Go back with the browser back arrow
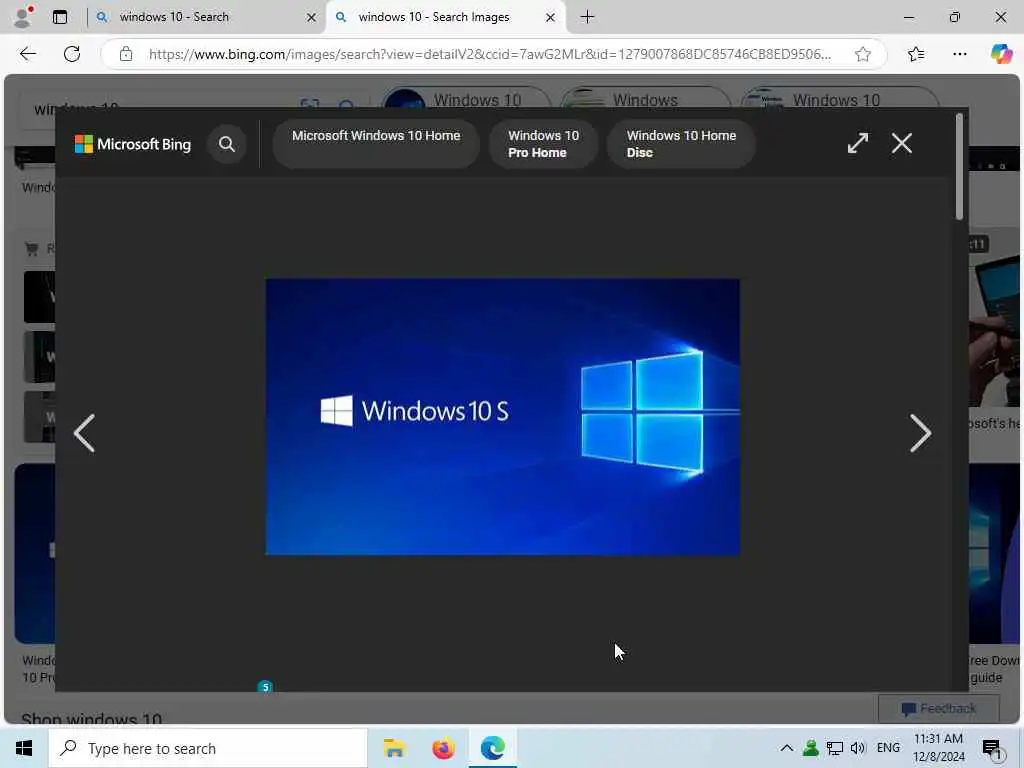This screenshot has height=768, width=1024. click(27, 54)
